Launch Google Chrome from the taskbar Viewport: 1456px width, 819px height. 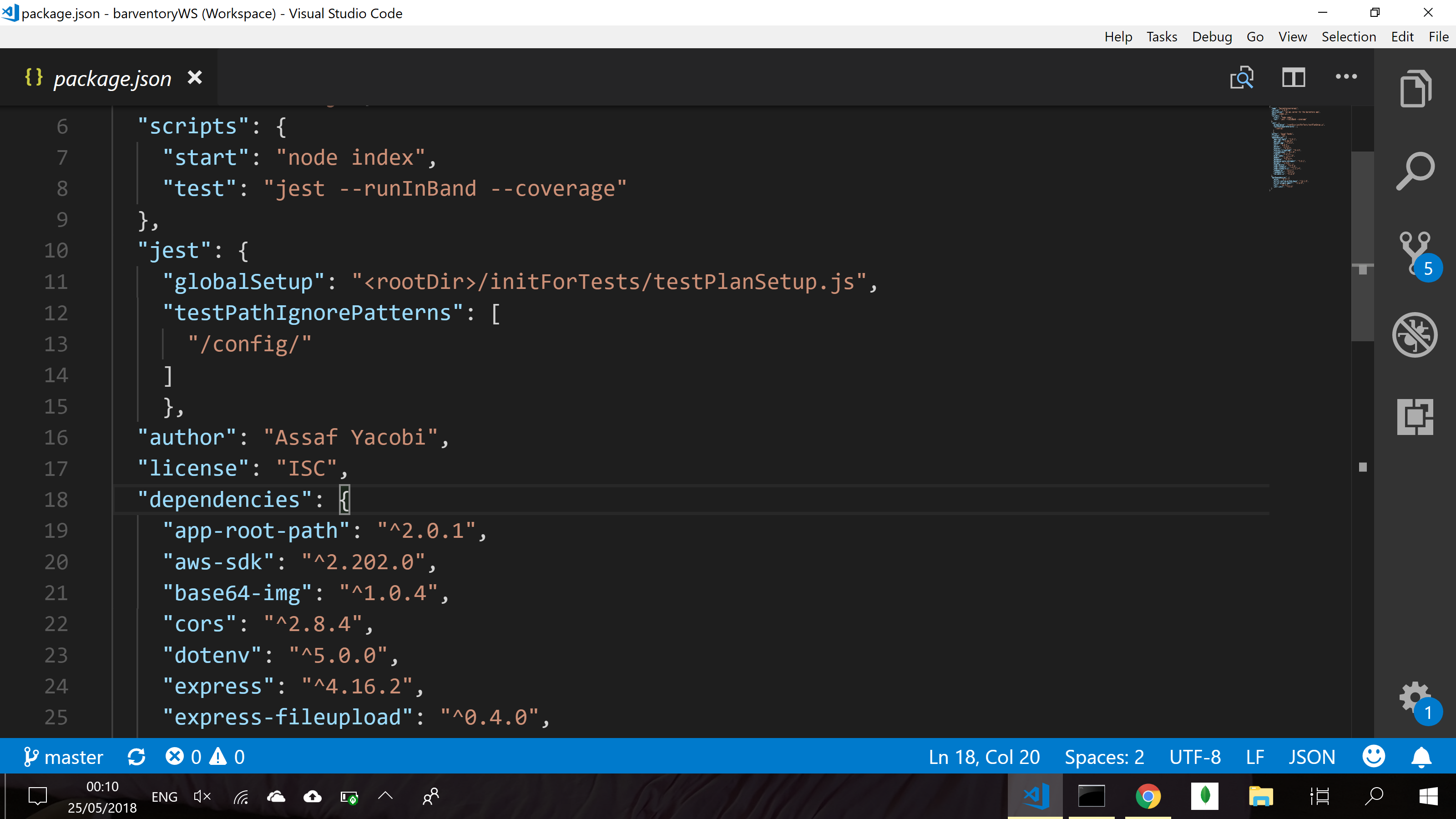tap(1148, 796)
